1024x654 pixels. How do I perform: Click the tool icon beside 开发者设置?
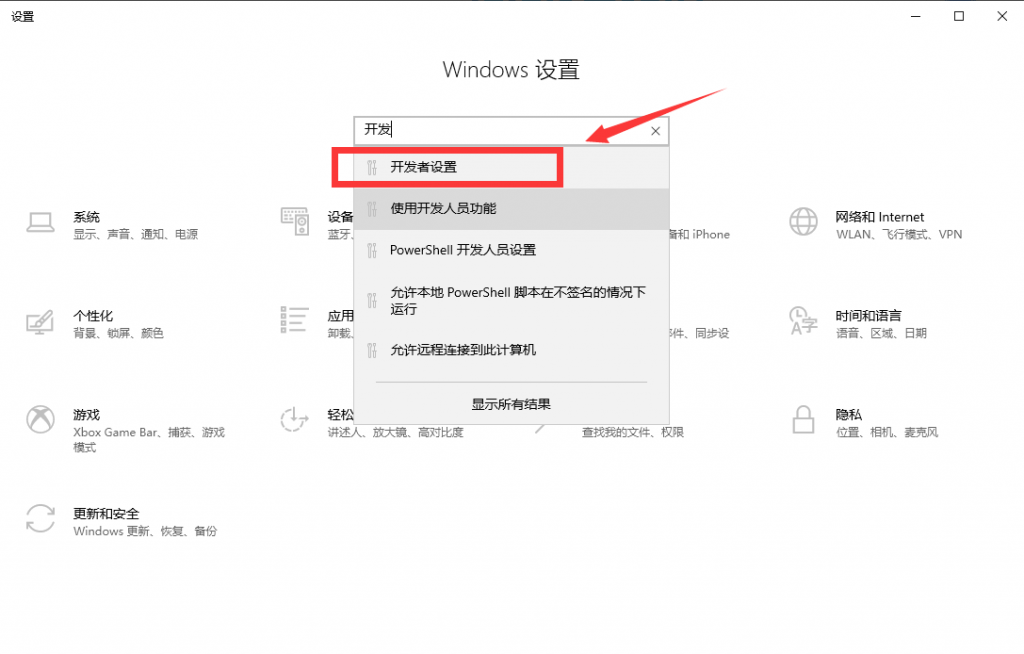pos(372,167)
